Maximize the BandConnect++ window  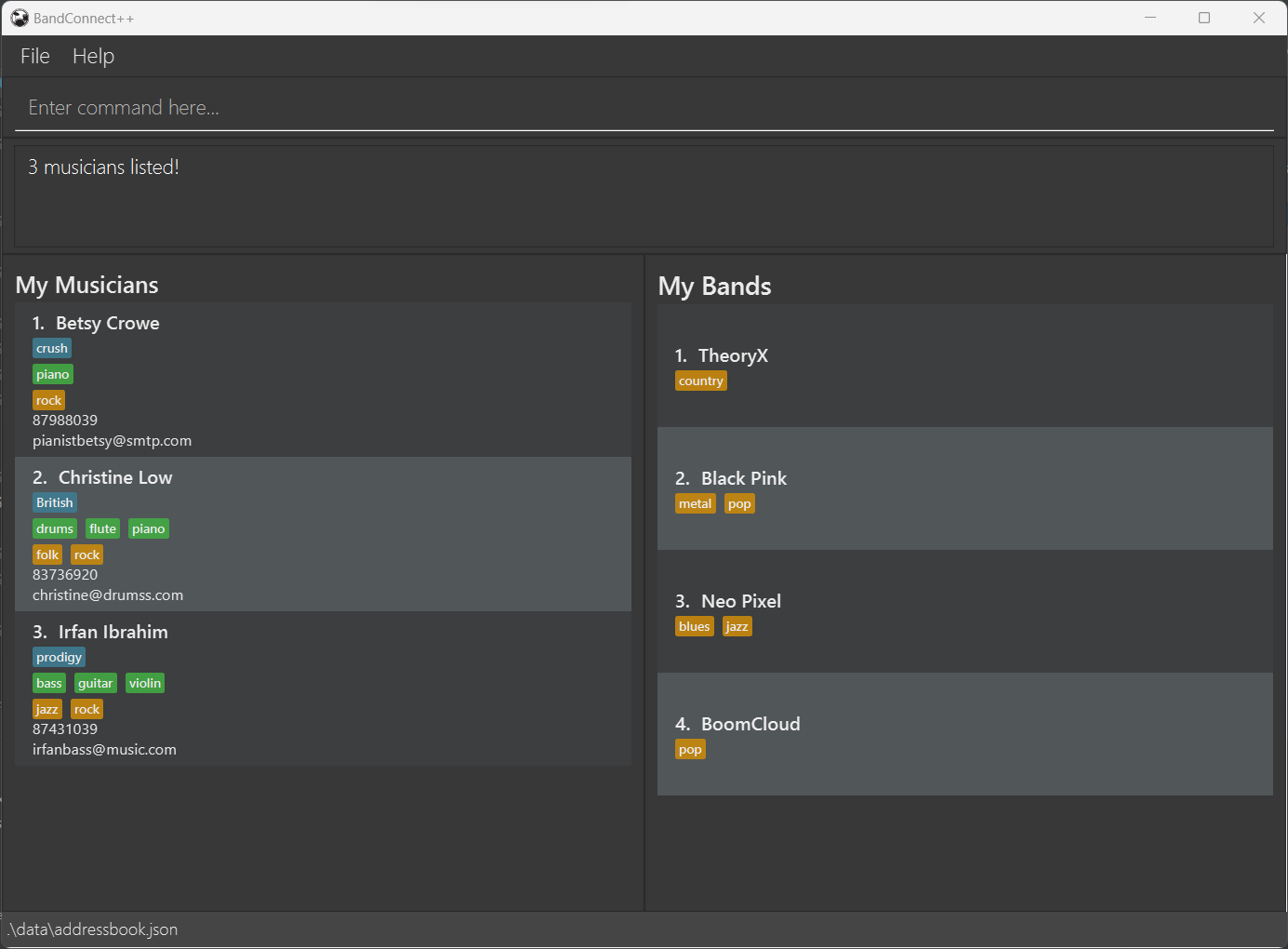pyautogui.click(x=1204, y=18)
